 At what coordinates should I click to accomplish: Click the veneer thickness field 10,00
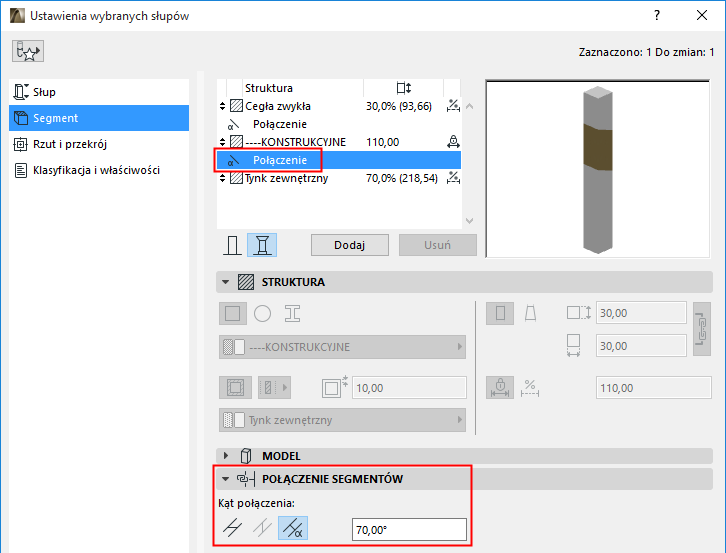[x=409, y=388]
